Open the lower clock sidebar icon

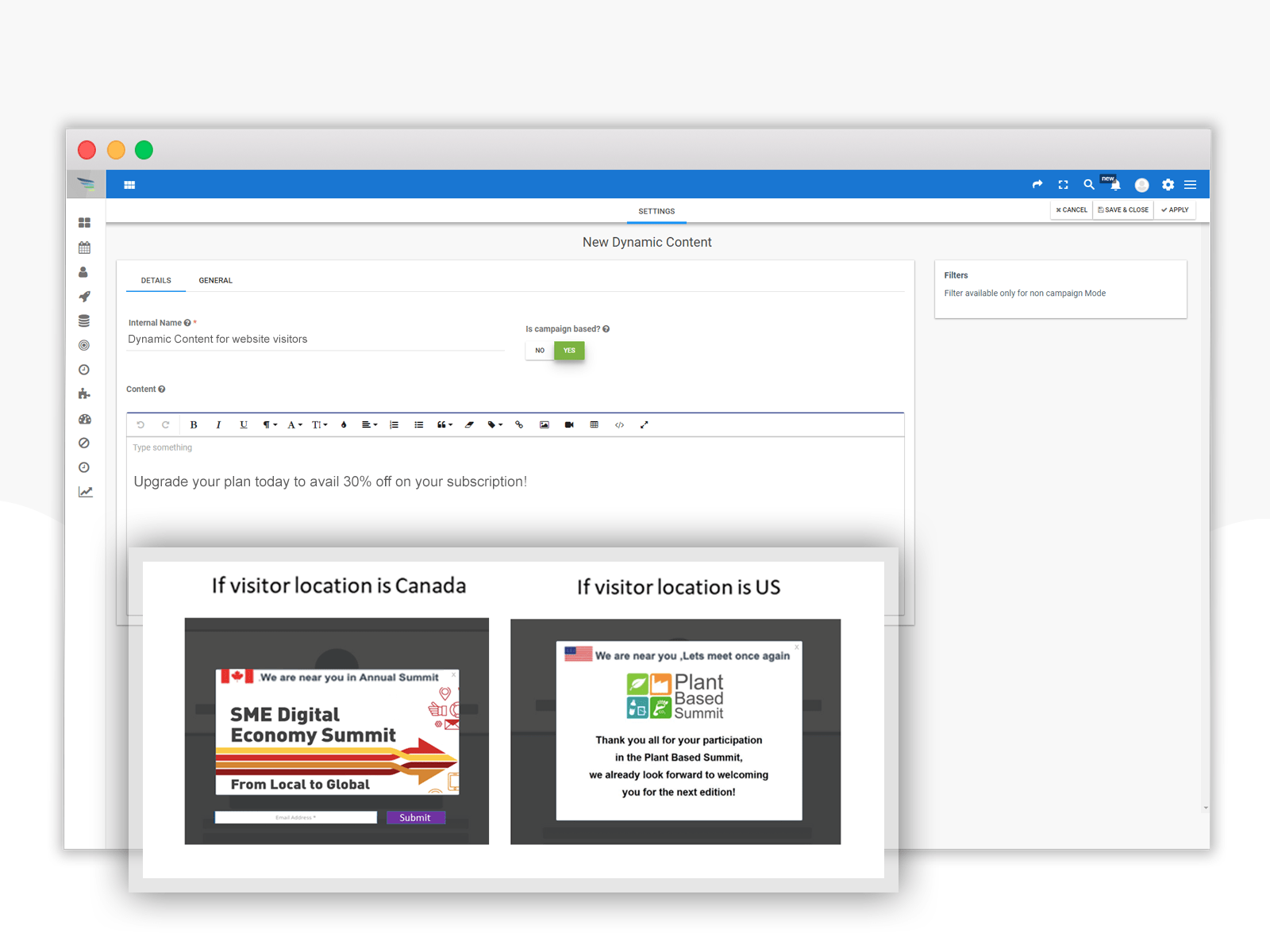[x=84, y=468]
